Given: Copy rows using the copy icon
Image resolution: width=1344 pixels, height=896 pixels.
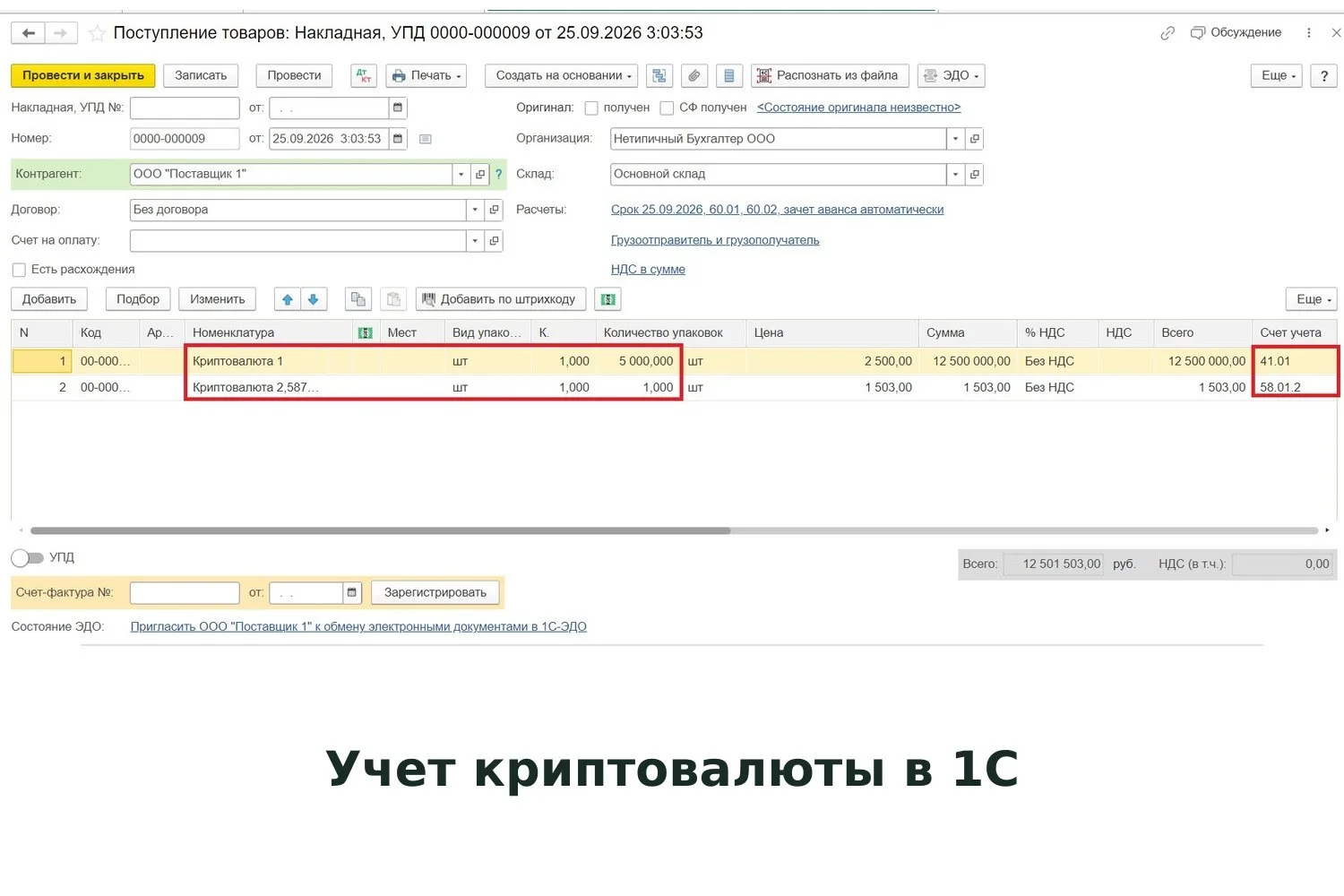Looking at the screenshot, I should click(x=358, y=299).
